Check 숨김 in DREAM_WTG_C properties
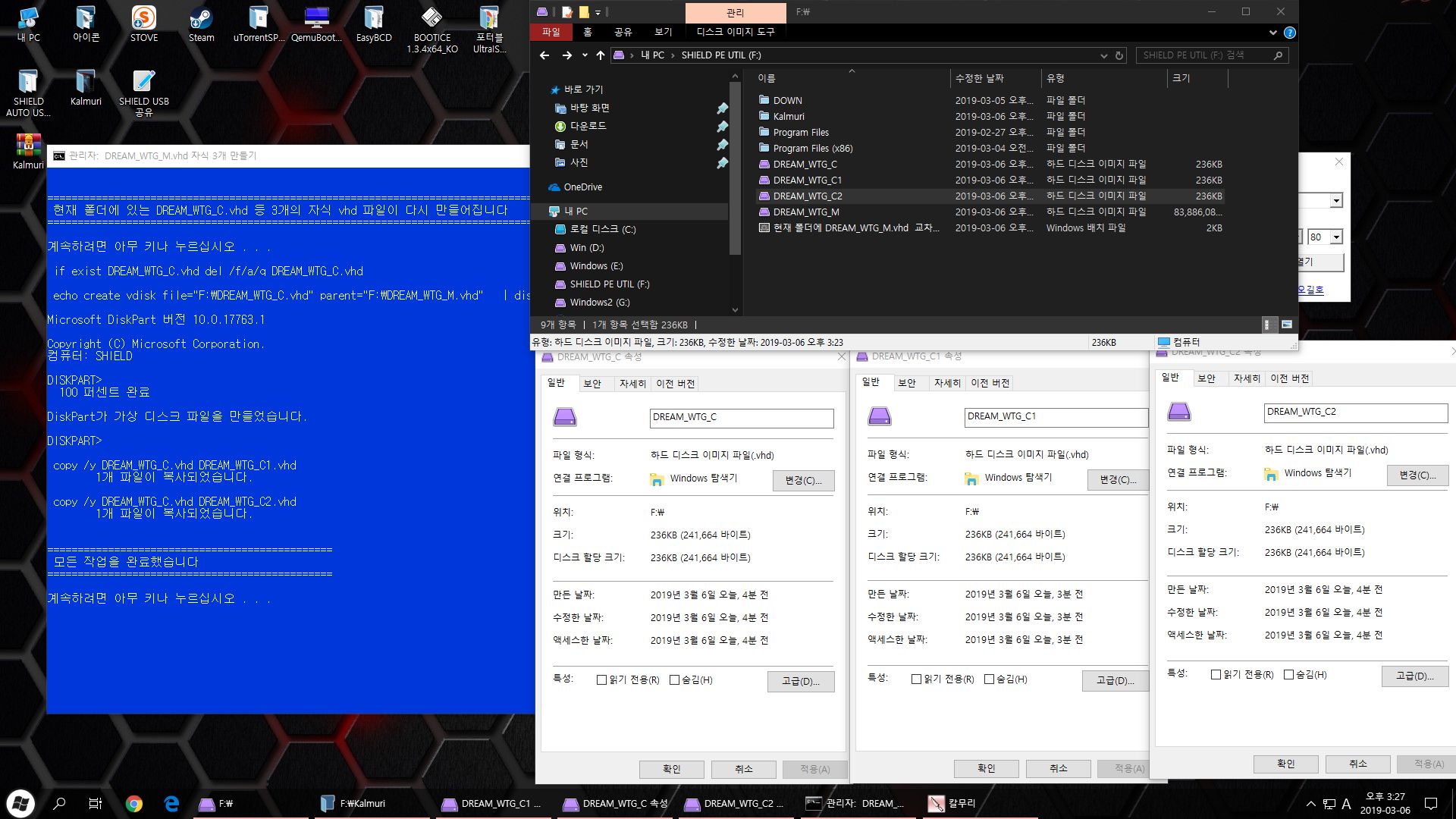 pos(674,680)
